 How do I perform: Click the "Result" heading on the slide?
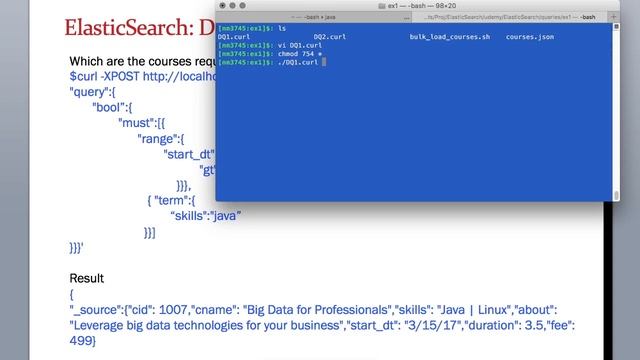click(x=87, y=278)
